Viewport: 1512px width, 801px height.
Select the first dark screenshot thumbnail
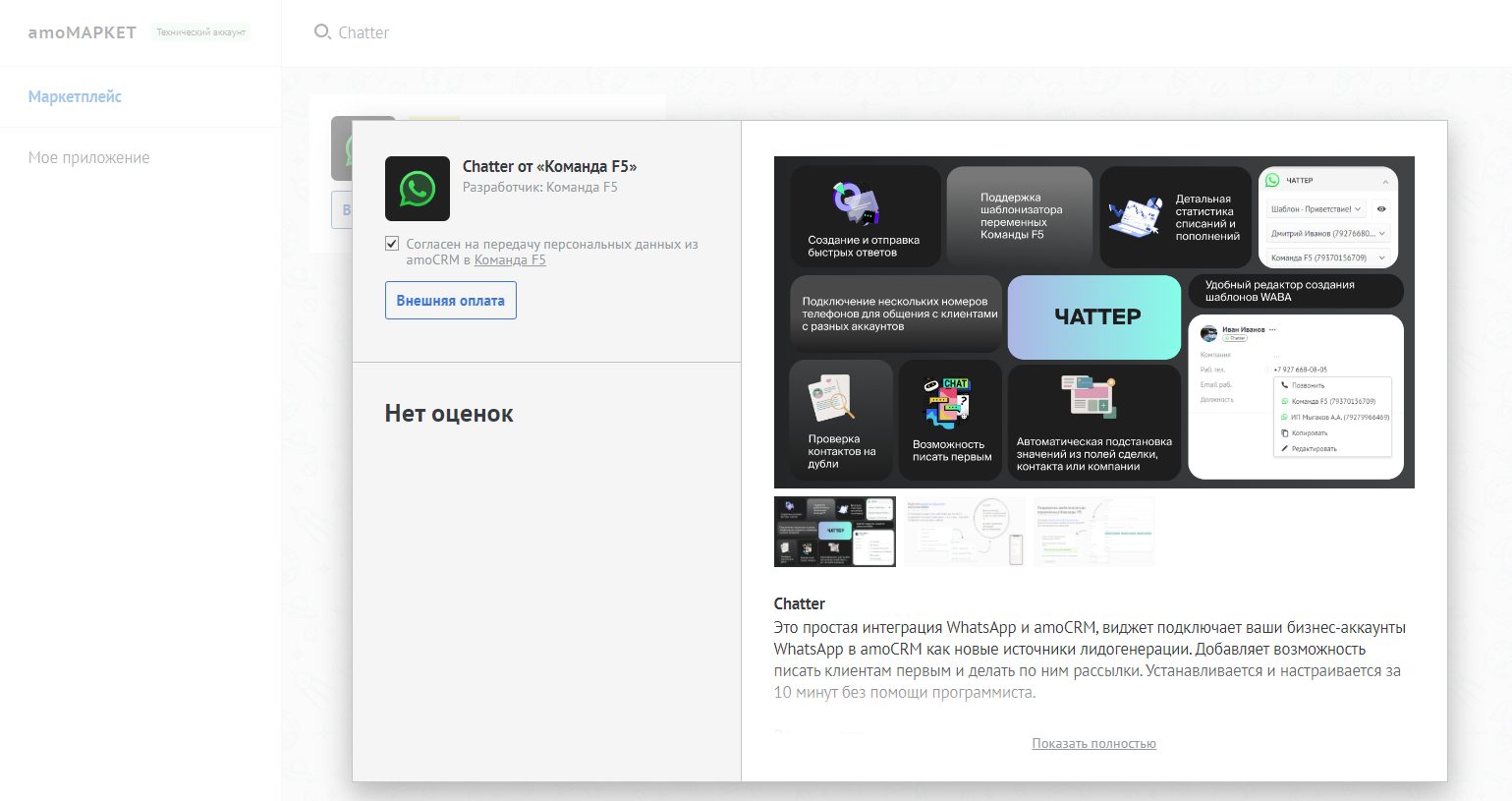click(x=835, y=532)
